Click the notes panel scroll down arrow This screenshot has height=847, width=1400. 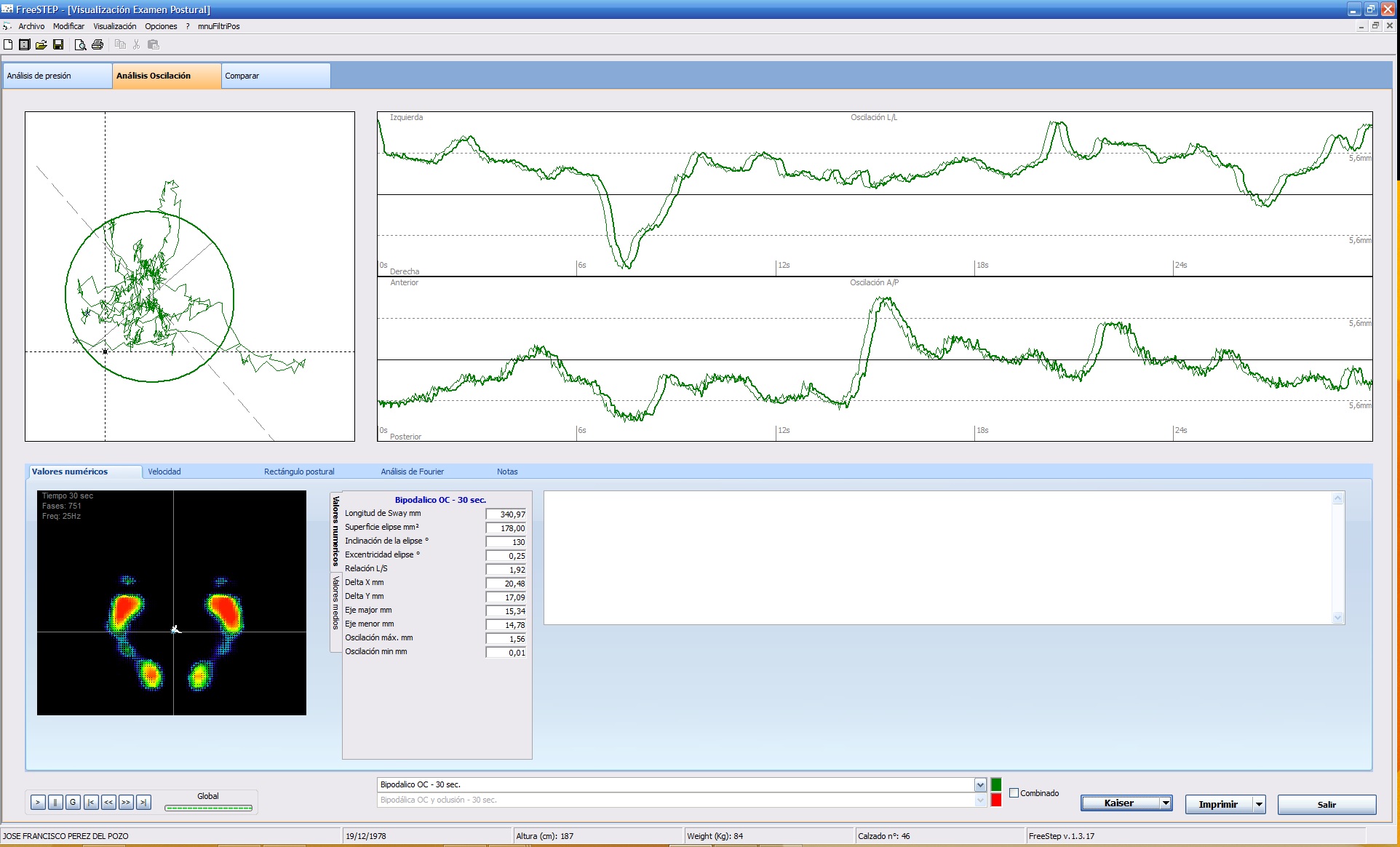tap(1337, 618)
